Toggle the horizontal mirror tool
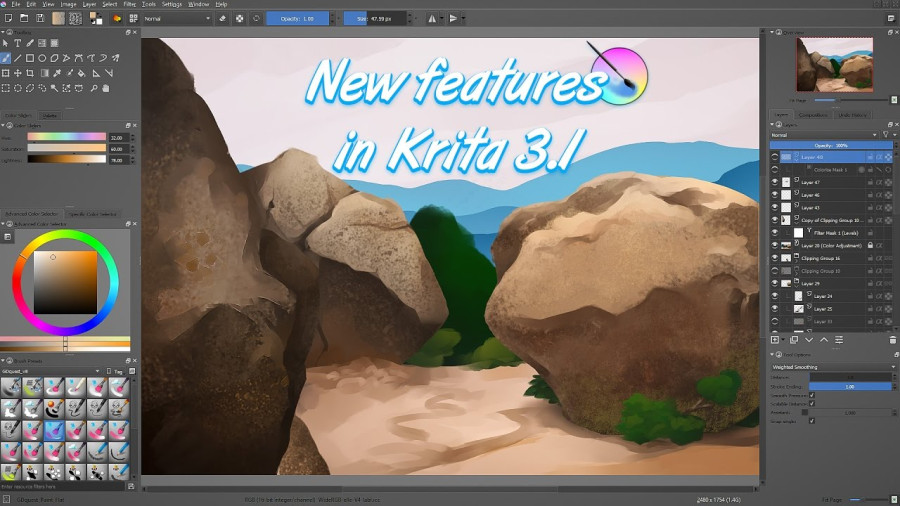Screen dimensions: 900x506 (x=432, y=18)
